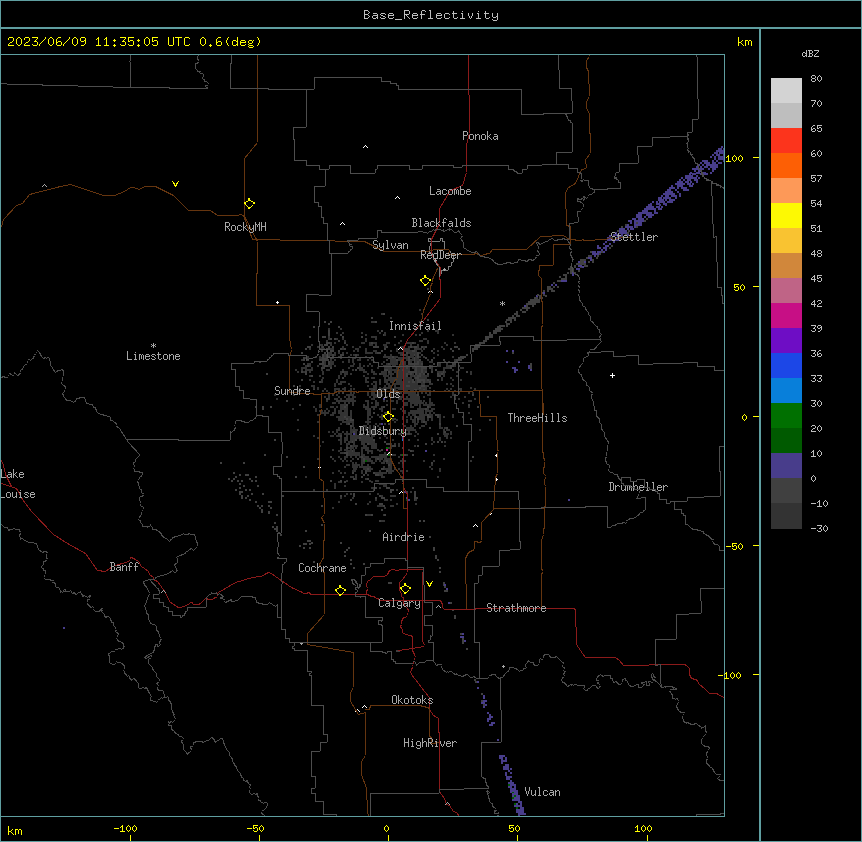Click the 65 value in dBZ legend
The width and height of the screenshot is (862, 842).
tap(816, 129)
